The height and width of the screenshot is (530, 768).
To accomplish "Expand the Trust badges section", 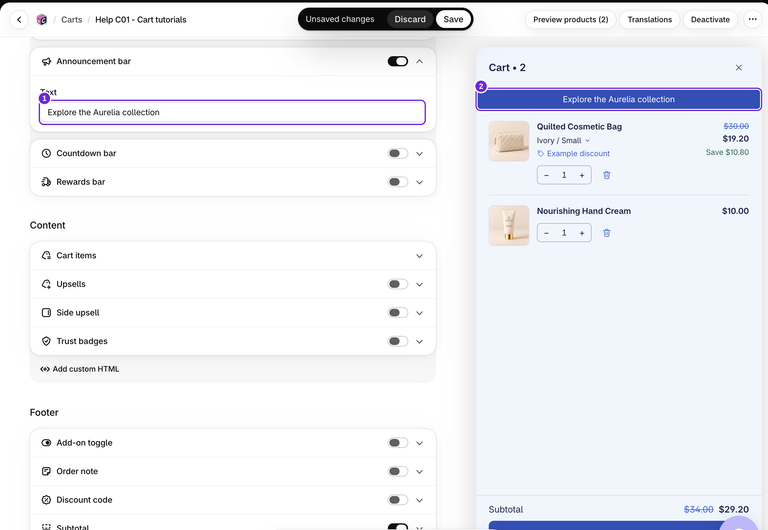I will pyautogui.click(x=420, y=341).
